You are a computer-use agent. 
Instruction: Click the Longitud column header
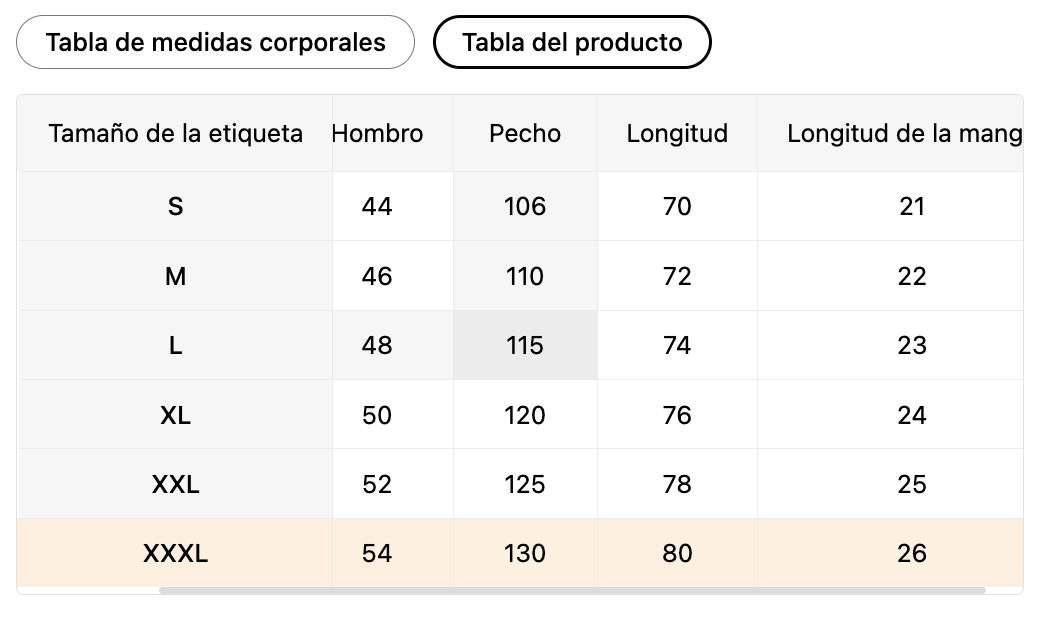pyautogui.click(x=677, y=133)
